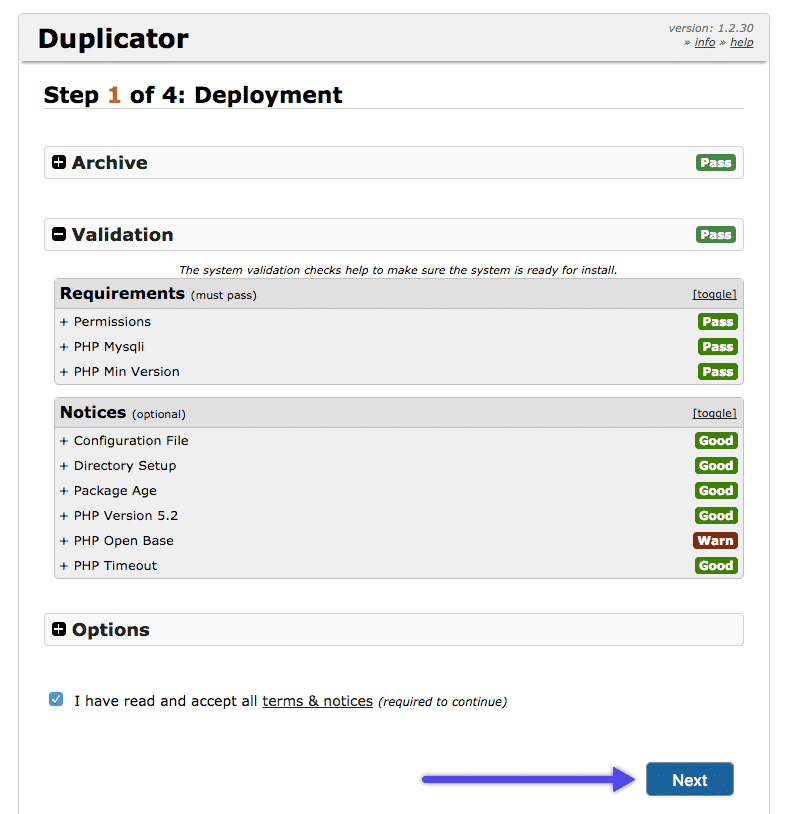Click the Next button
The width and height of the screenshot is (787, 814).
(689, 780)
